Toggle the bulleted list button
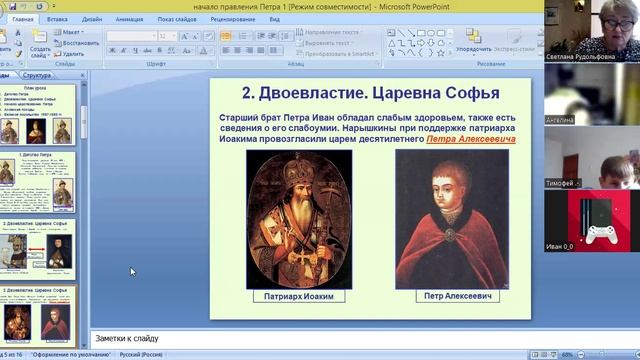640x360 pixels. (226, 36)
